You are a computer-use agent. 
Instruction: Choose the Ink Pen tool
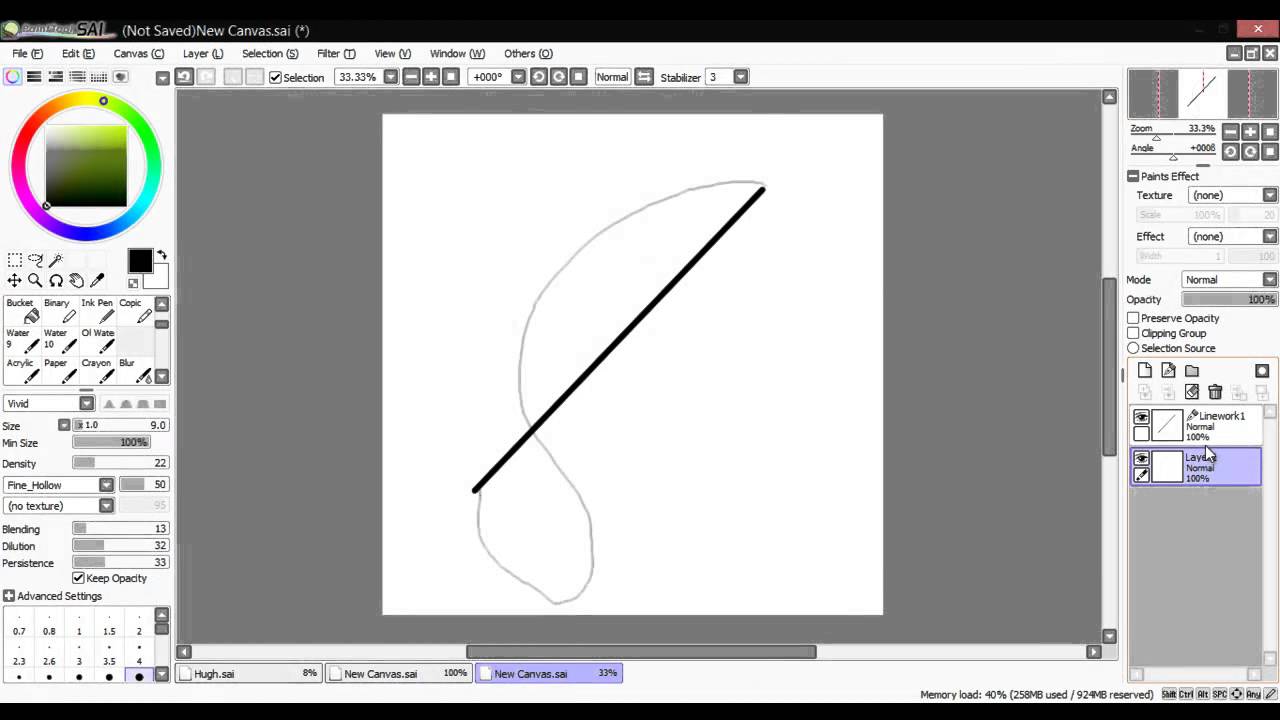click(x=97, y=310)
